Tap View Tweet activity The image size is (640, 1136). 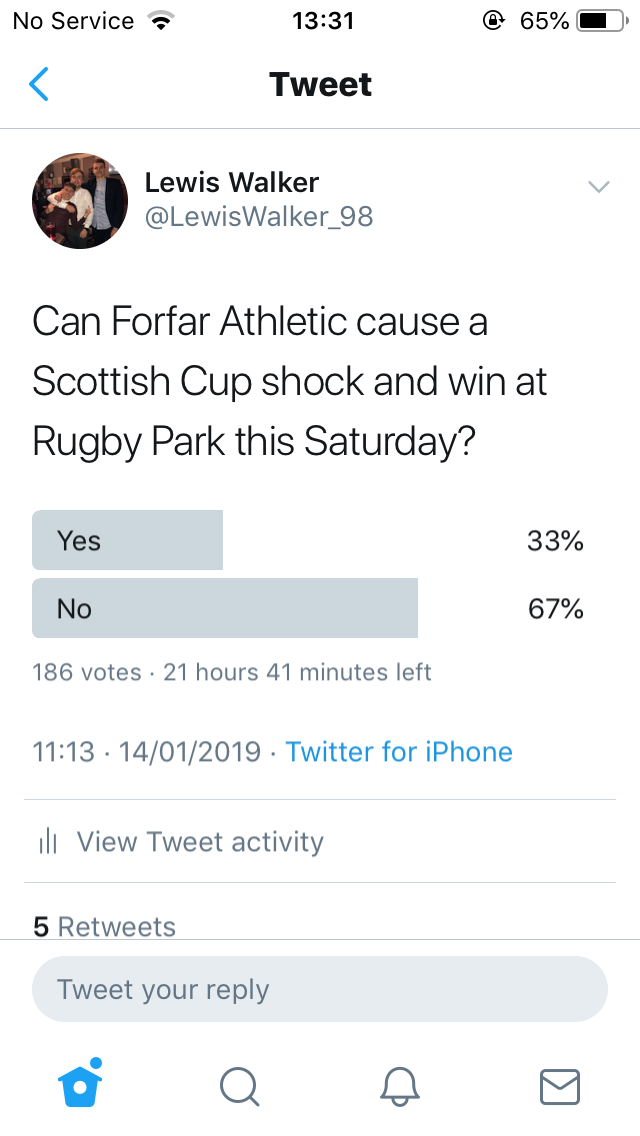200,842
